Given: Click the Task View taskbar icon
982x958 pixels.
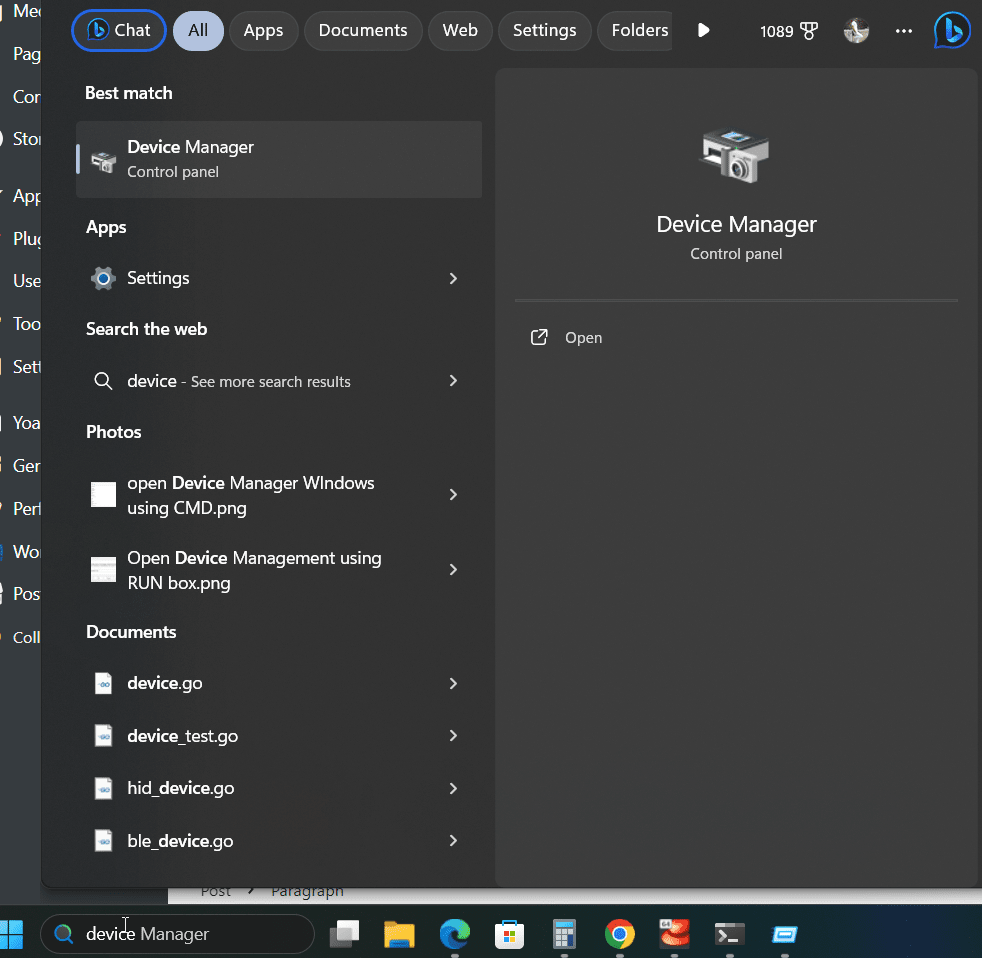Looking at the screenshot, I should point(345,934).
